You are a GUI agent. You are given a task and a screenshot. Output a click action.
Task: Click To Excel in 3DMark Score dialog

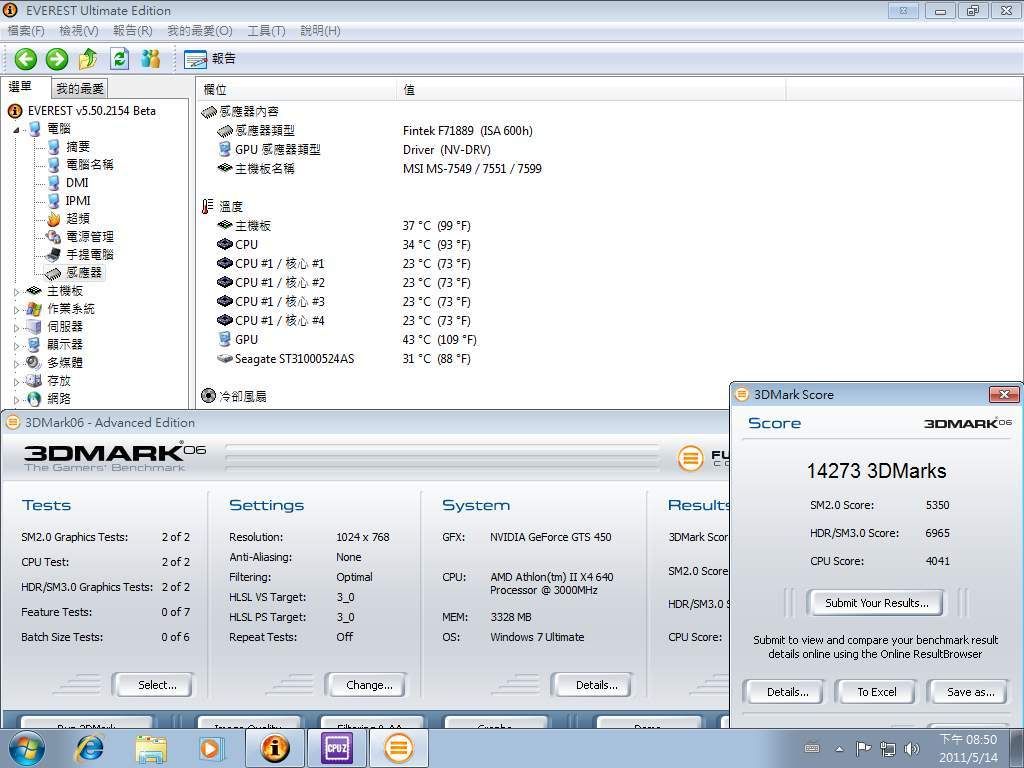point(876,692)
